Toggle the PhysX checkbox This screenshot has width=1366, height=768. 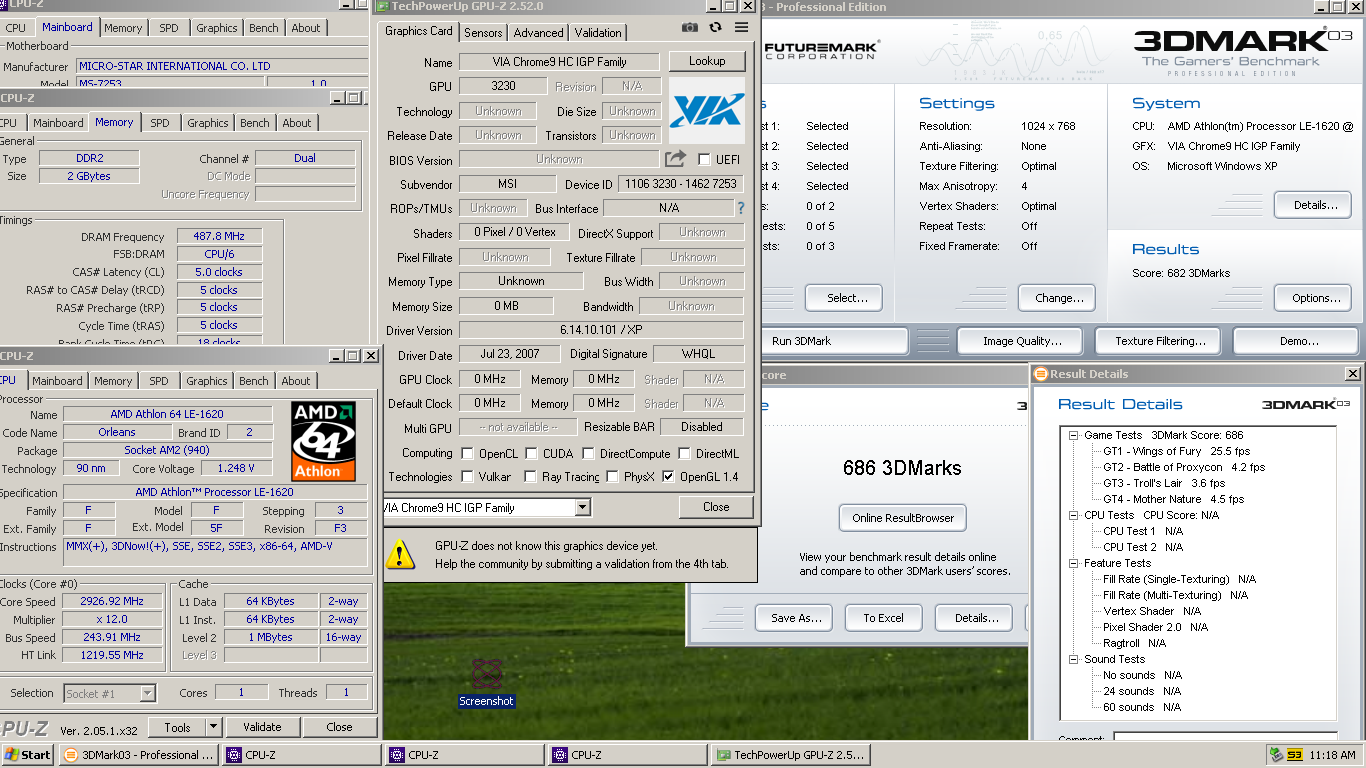click(612, 477)
